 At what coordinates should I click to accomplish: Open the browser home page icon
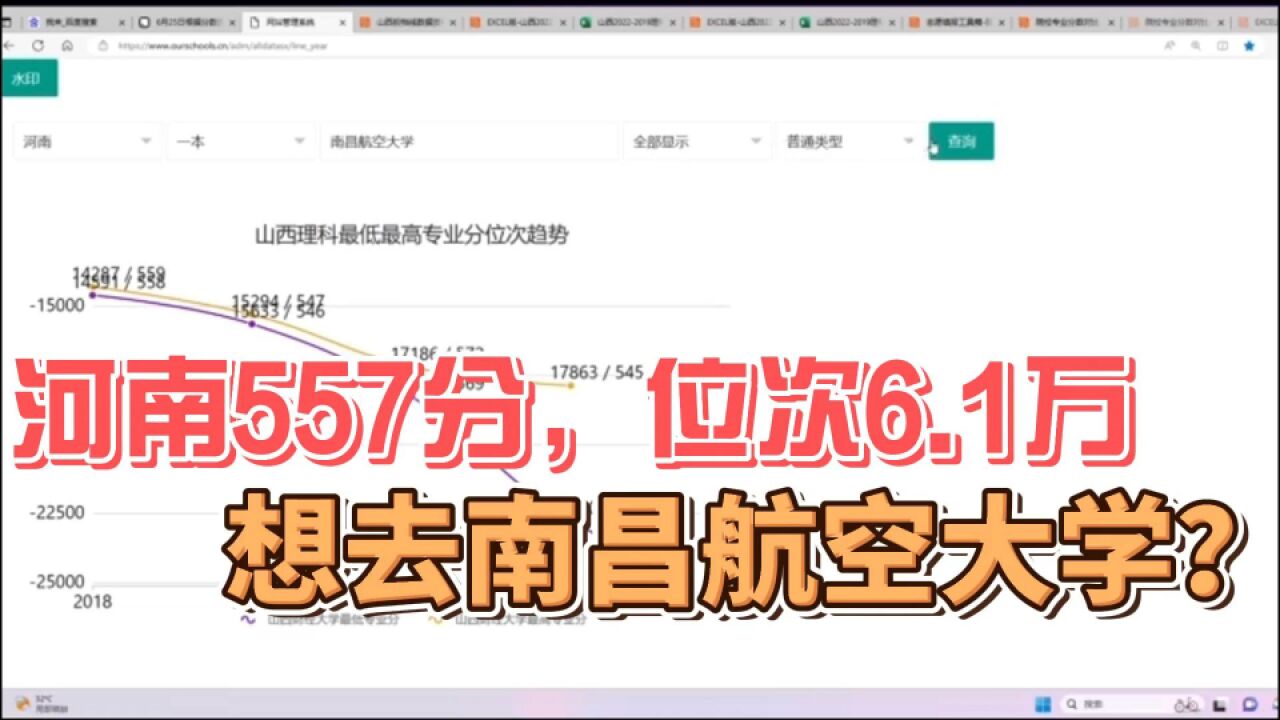[x=67, y=45]
